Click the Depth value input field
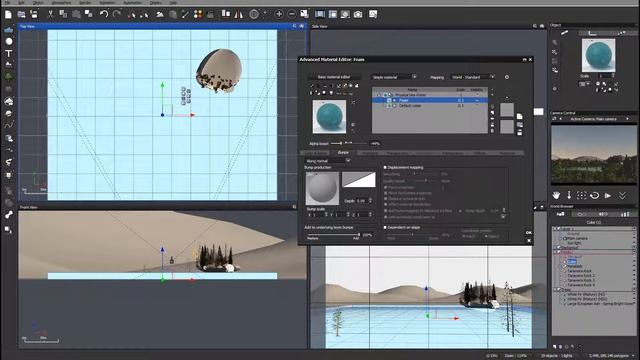The width and height of the screenshot is (640, 360). [362, 200]
